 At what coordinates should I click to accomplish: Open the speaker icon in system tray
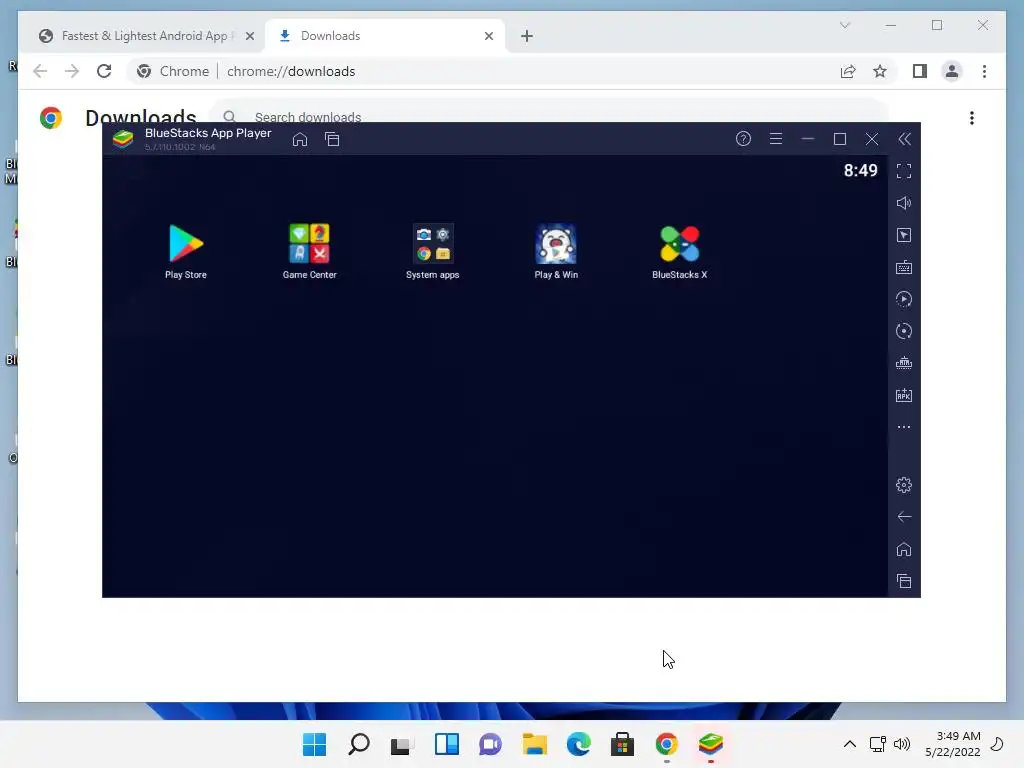[x=902, y=744]
